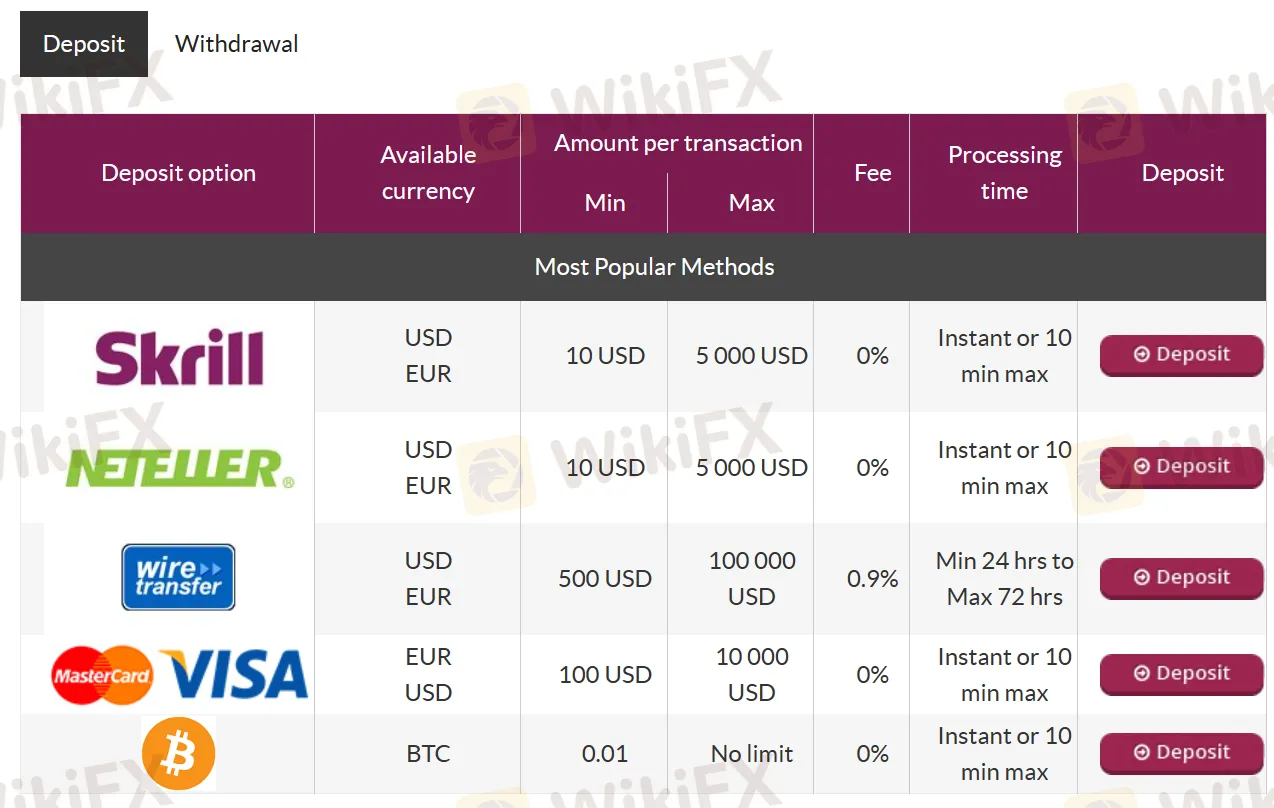The height and width of the screenshot is (808, 1274).
Task: Click the Most Popular Methods header row
Action: pyautogui.click(x=654, y=267)
